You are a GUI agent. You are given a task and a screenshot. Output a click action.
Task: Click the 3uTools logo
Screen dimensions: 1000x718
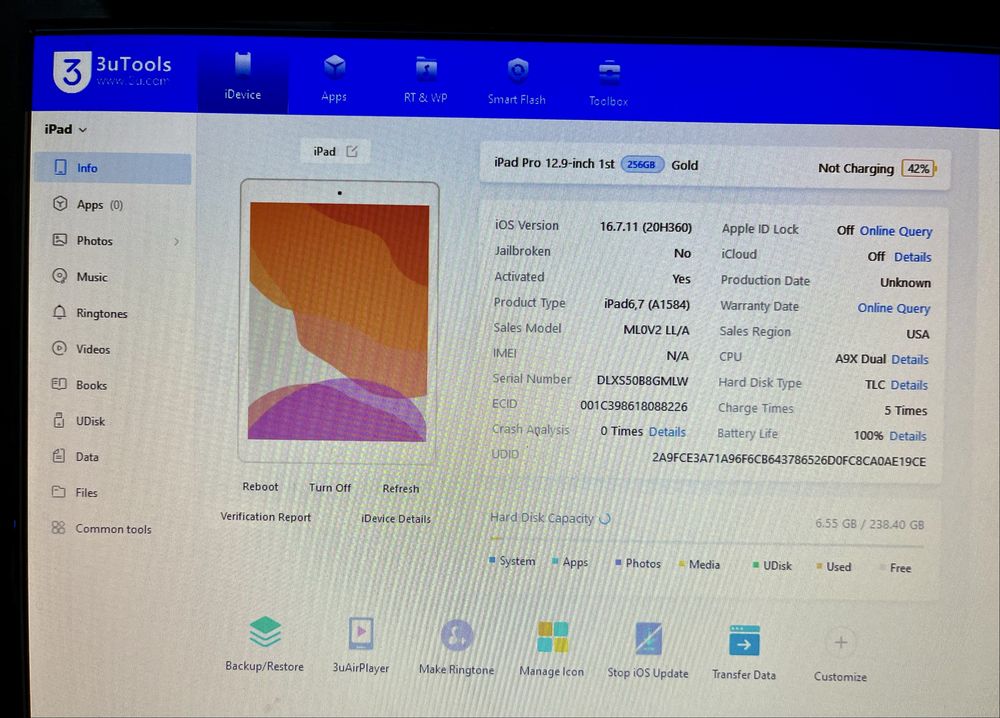click(112, 71)
